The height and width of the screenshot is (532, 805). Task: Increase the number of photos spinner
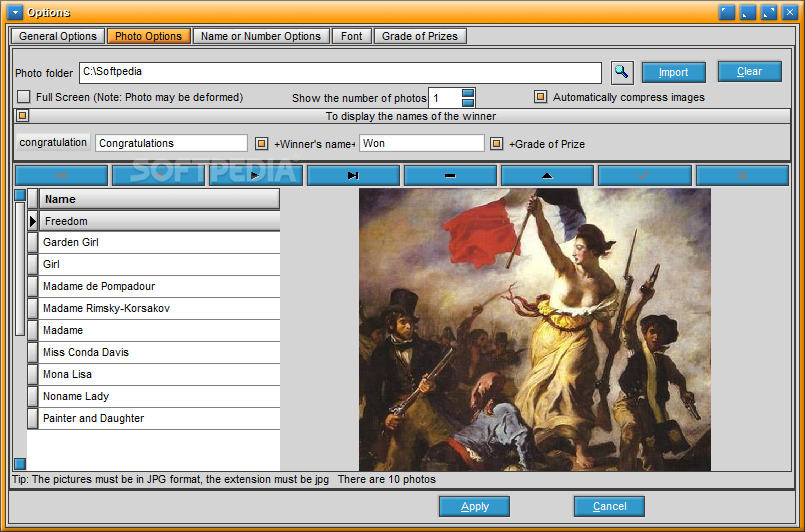tap(468, 93)
